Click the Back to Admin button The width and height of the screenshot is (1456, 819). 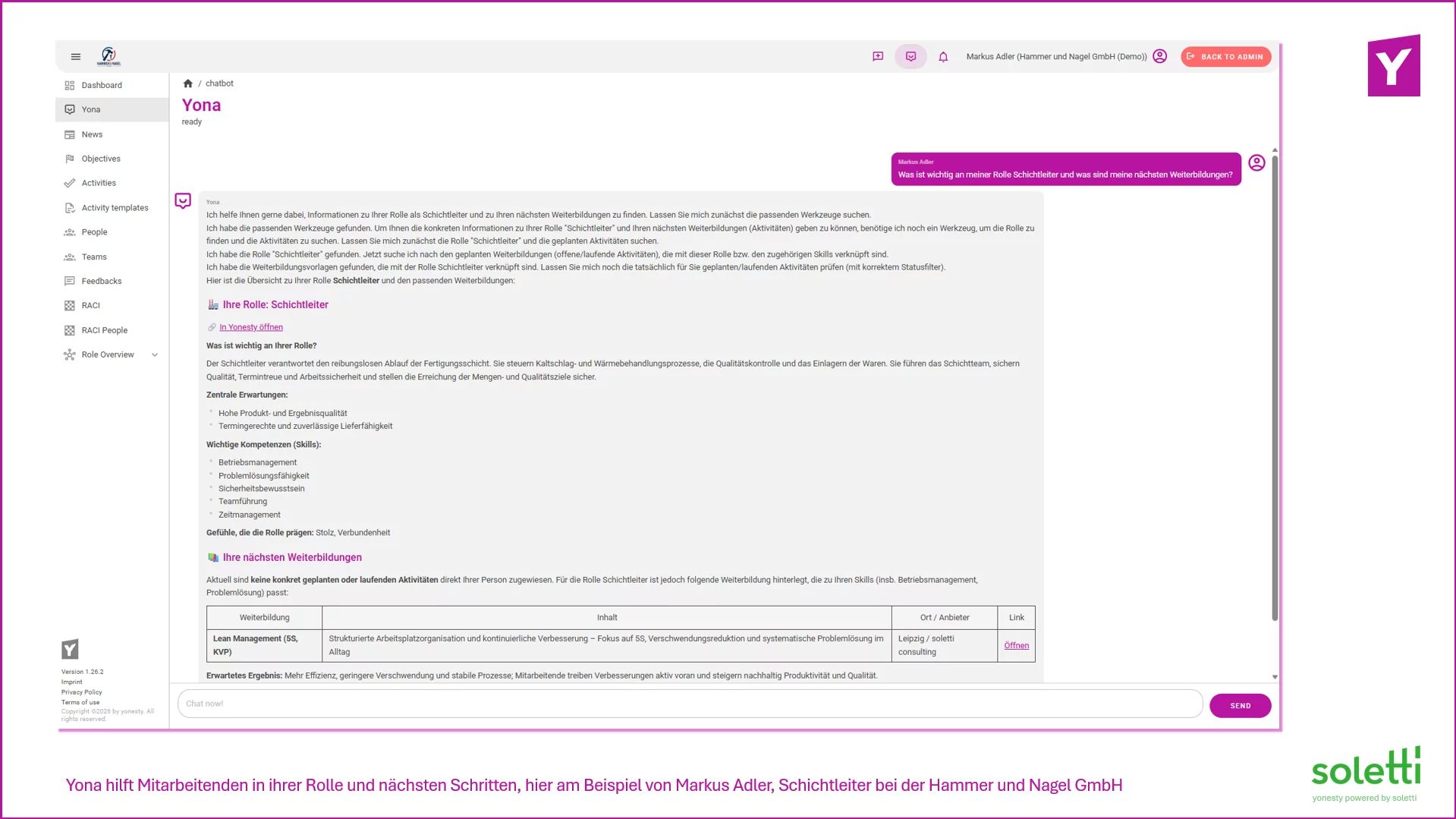(1225, 57)
